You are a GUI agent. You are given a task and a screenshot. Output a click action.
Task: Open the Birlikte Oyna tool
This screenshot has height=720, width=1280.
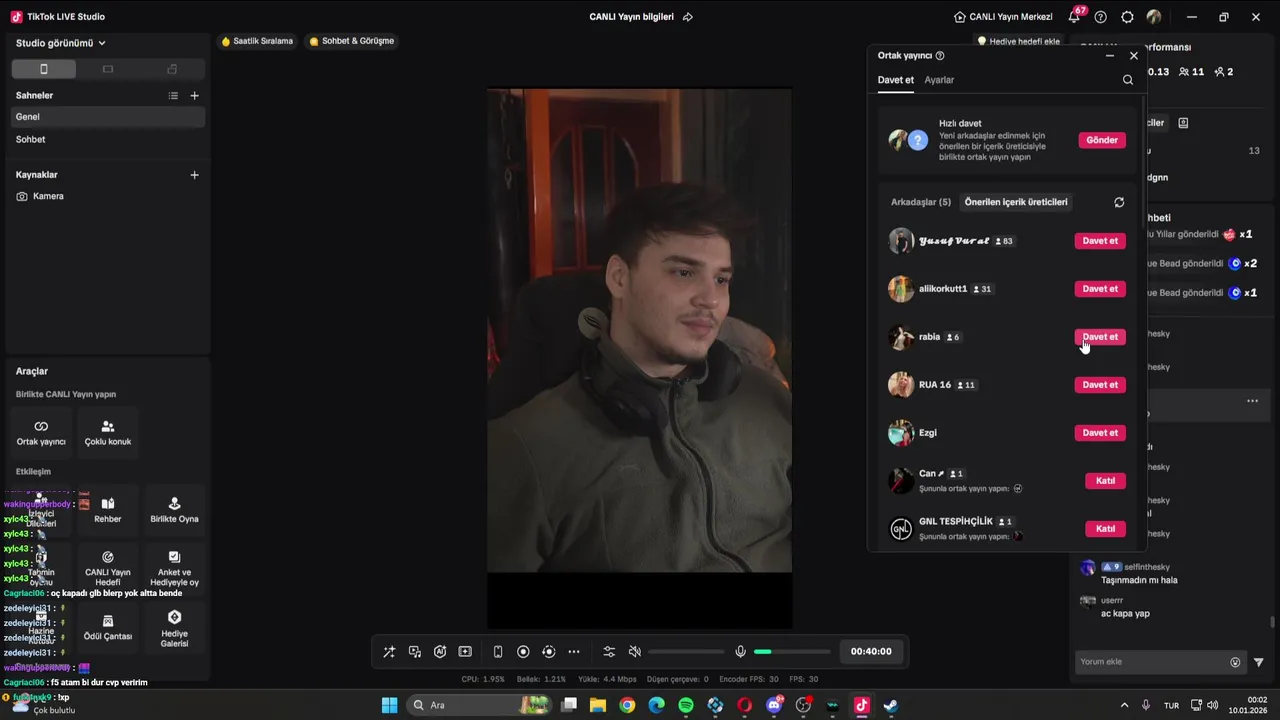tap(174, 510)
